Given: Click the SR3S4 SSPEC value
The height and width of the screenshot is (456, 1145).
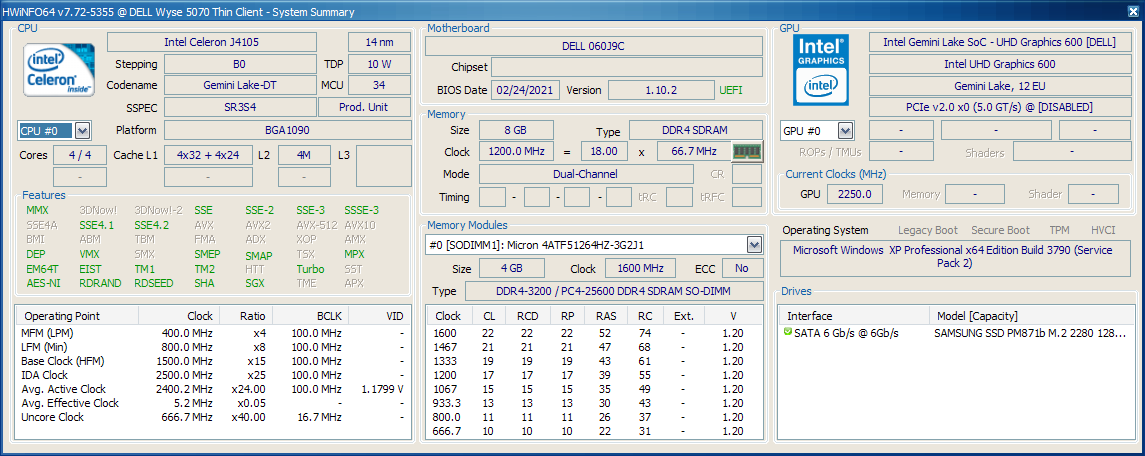Looking at the screenshot, I should click(240, 107).
